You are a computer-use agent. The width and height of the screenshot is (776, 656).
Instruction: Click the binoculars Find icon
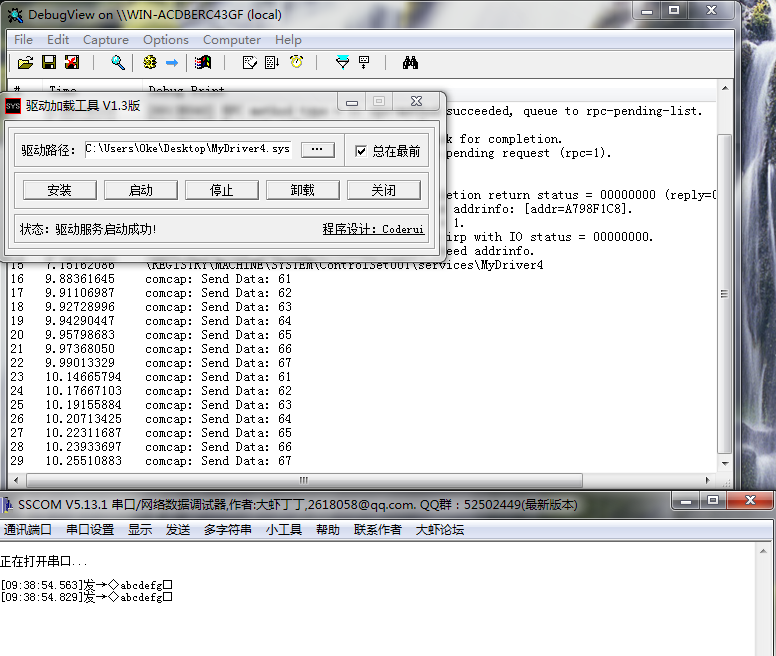(x=410, y=62)
